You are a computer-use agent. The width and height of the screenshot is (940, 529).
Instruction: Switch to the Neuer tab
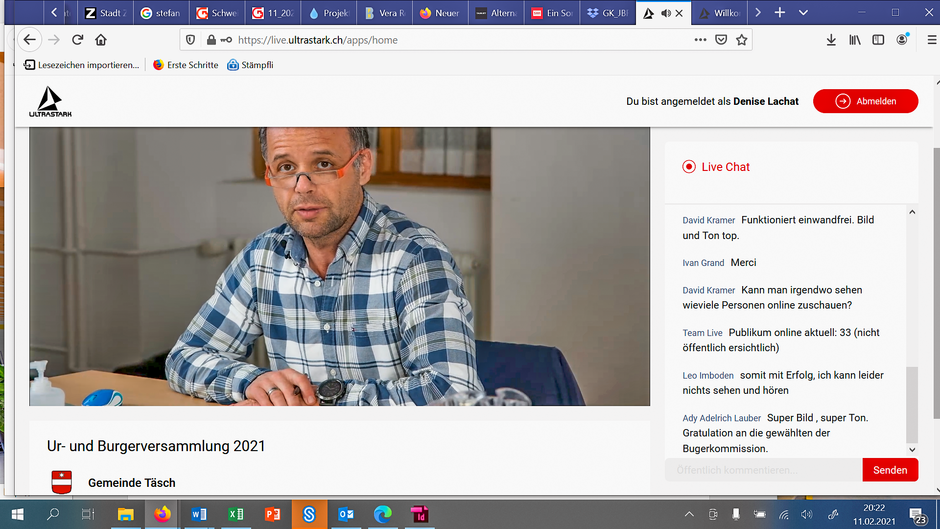[x=438, y=13]
